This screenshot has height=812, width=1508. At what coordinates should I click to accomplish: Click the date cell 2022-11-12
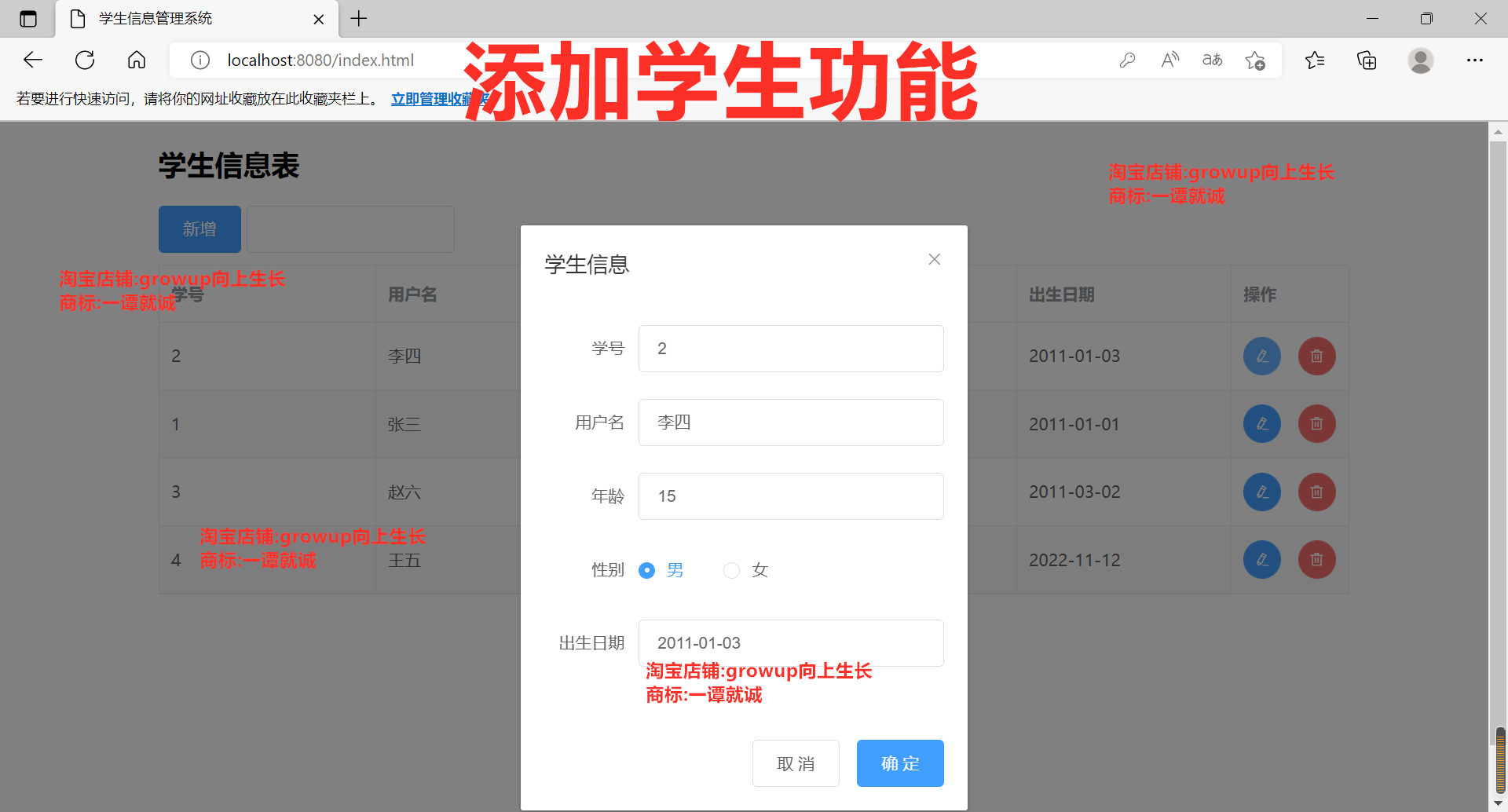point(1074,560)
